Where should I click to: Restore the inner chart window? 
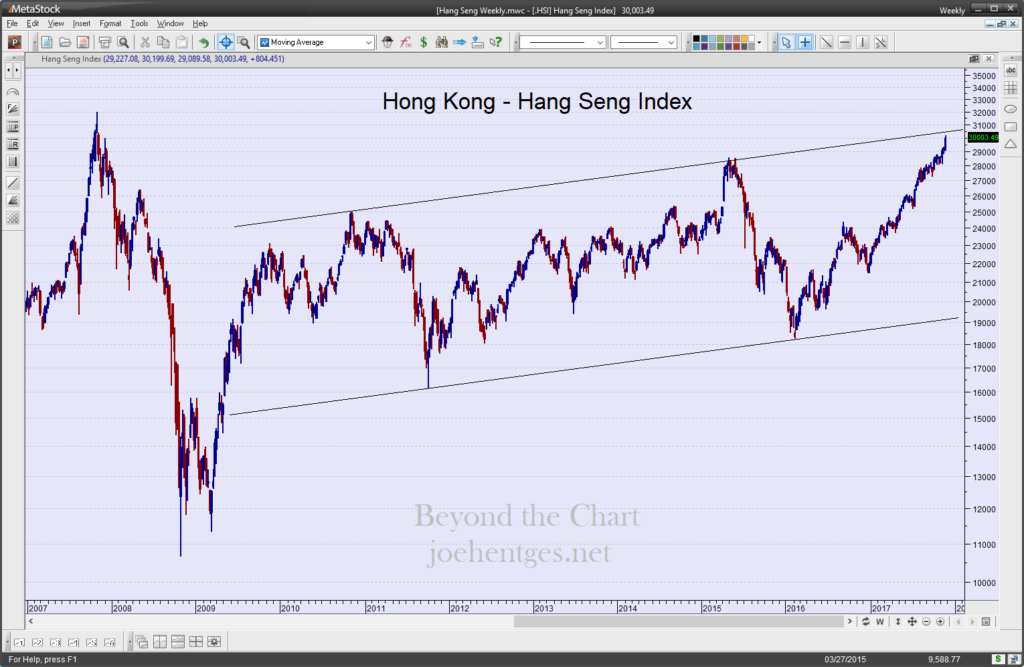(x=1001, y=24)
